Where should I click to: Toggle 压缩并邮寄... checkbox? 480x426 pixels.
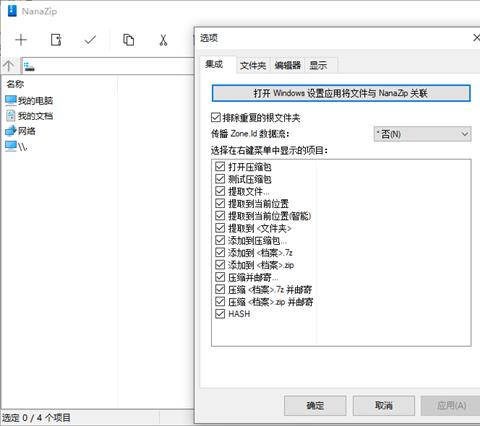pos(220,277)
